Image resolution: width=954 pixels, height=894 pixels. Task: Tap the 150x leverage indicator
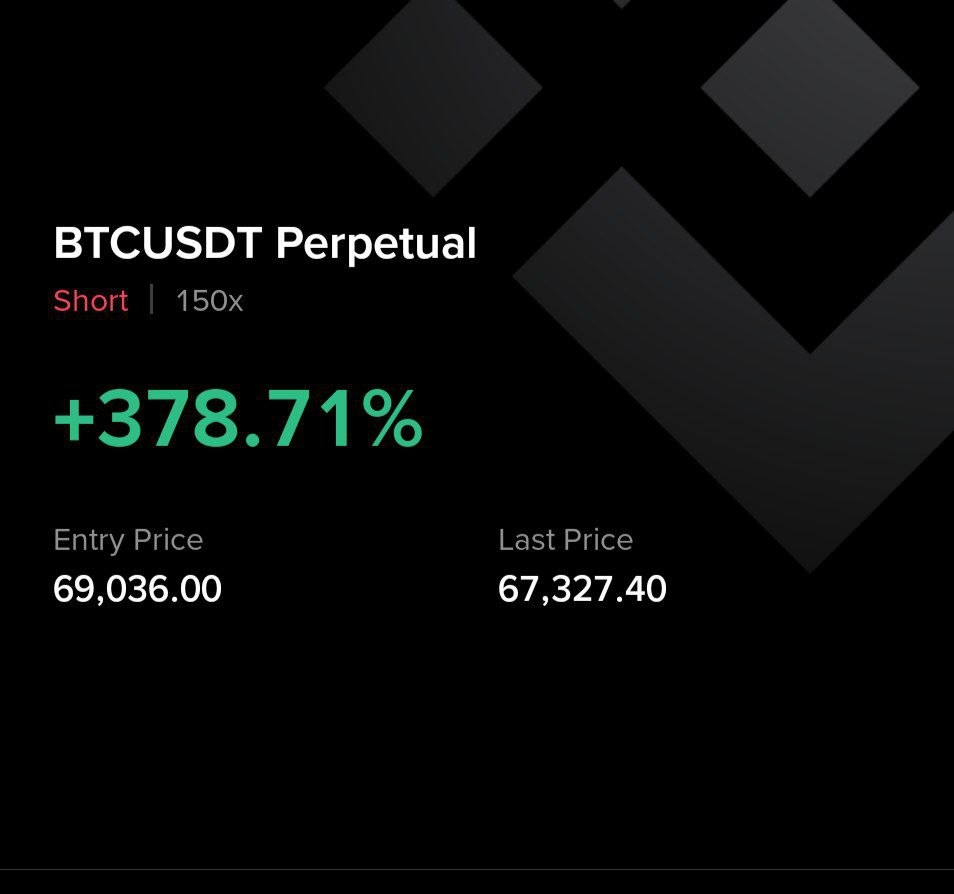209,301
